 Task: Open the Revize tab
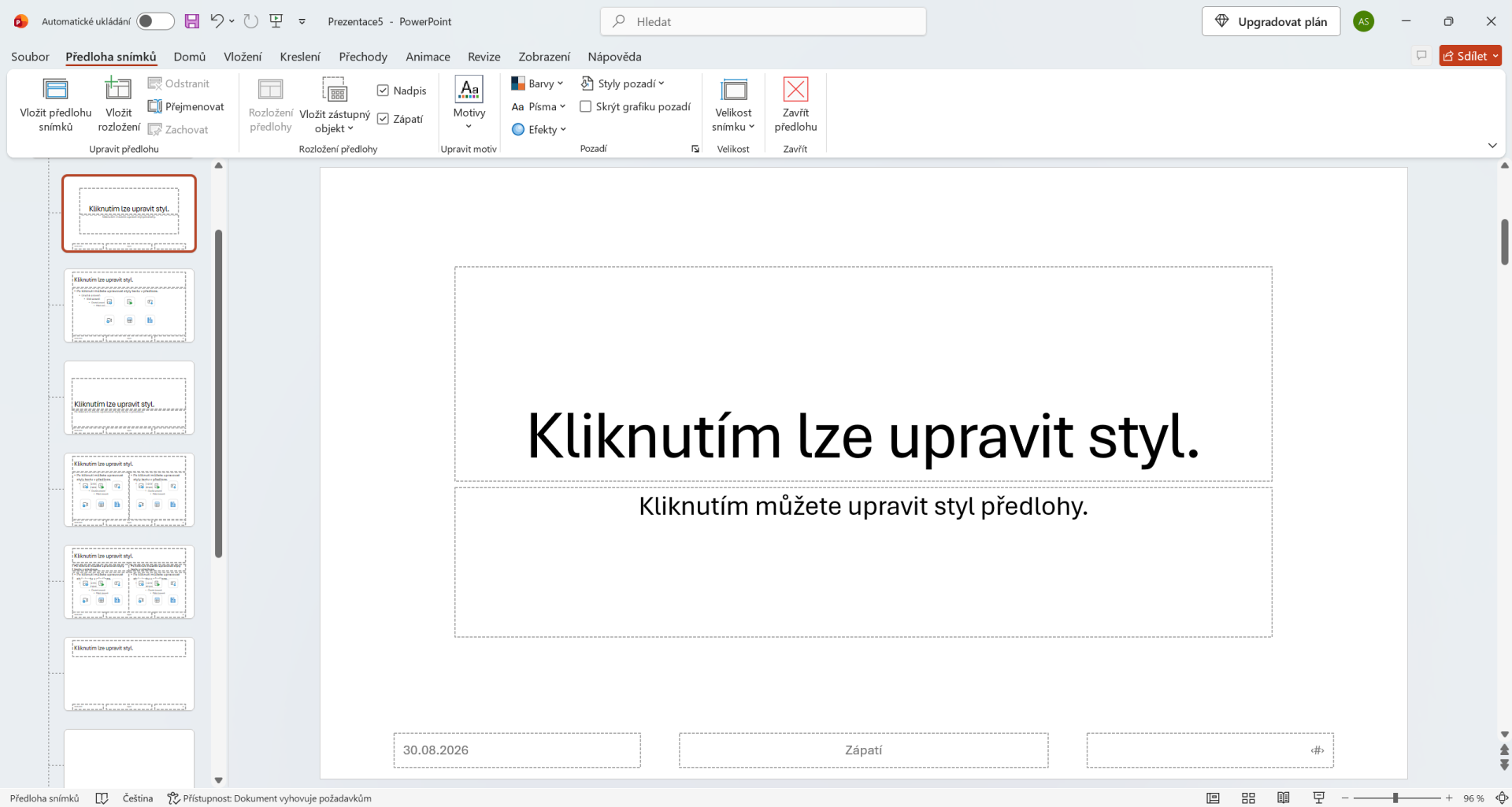tap(484, 57)
